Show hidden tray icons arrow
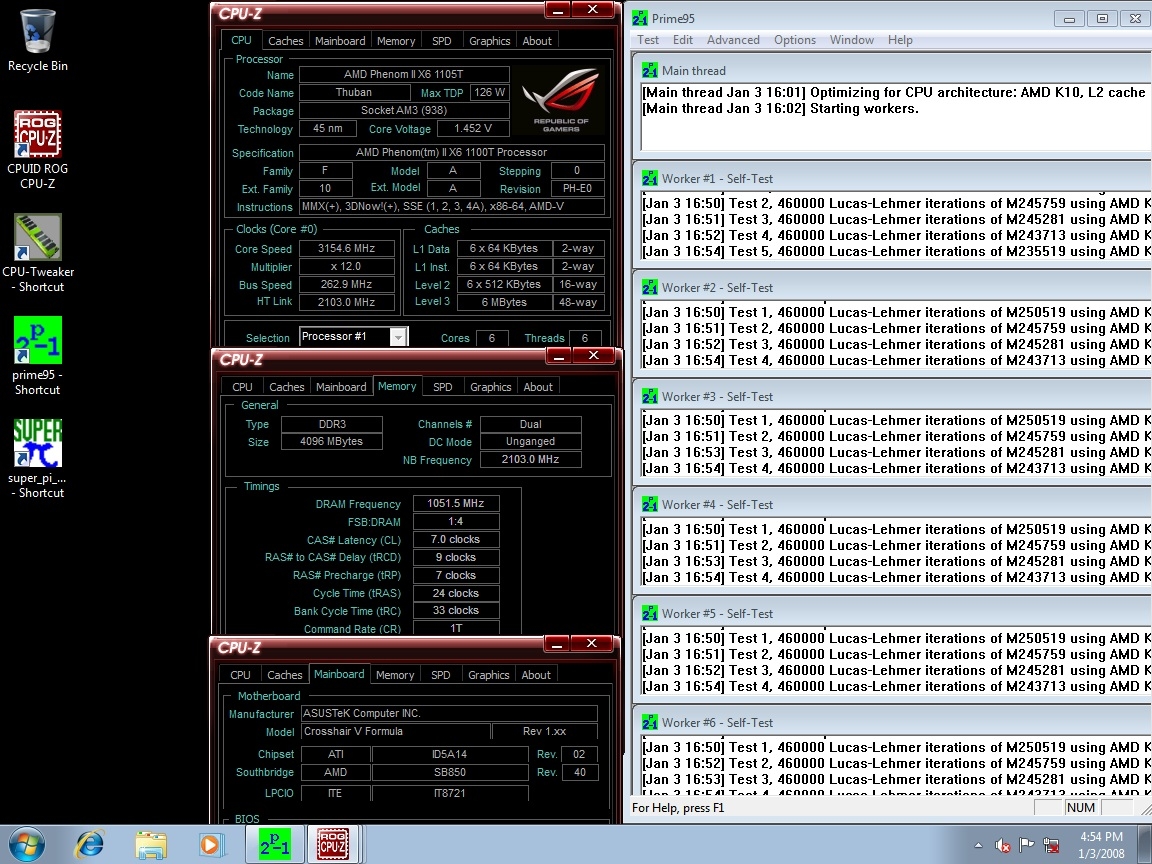The width and height of the screenshot is (1152, 864). (x=978, y=846)
